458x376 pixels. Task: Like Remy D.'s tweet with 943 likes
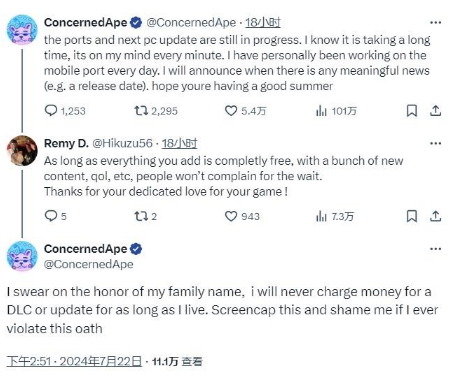pos(242,216)
